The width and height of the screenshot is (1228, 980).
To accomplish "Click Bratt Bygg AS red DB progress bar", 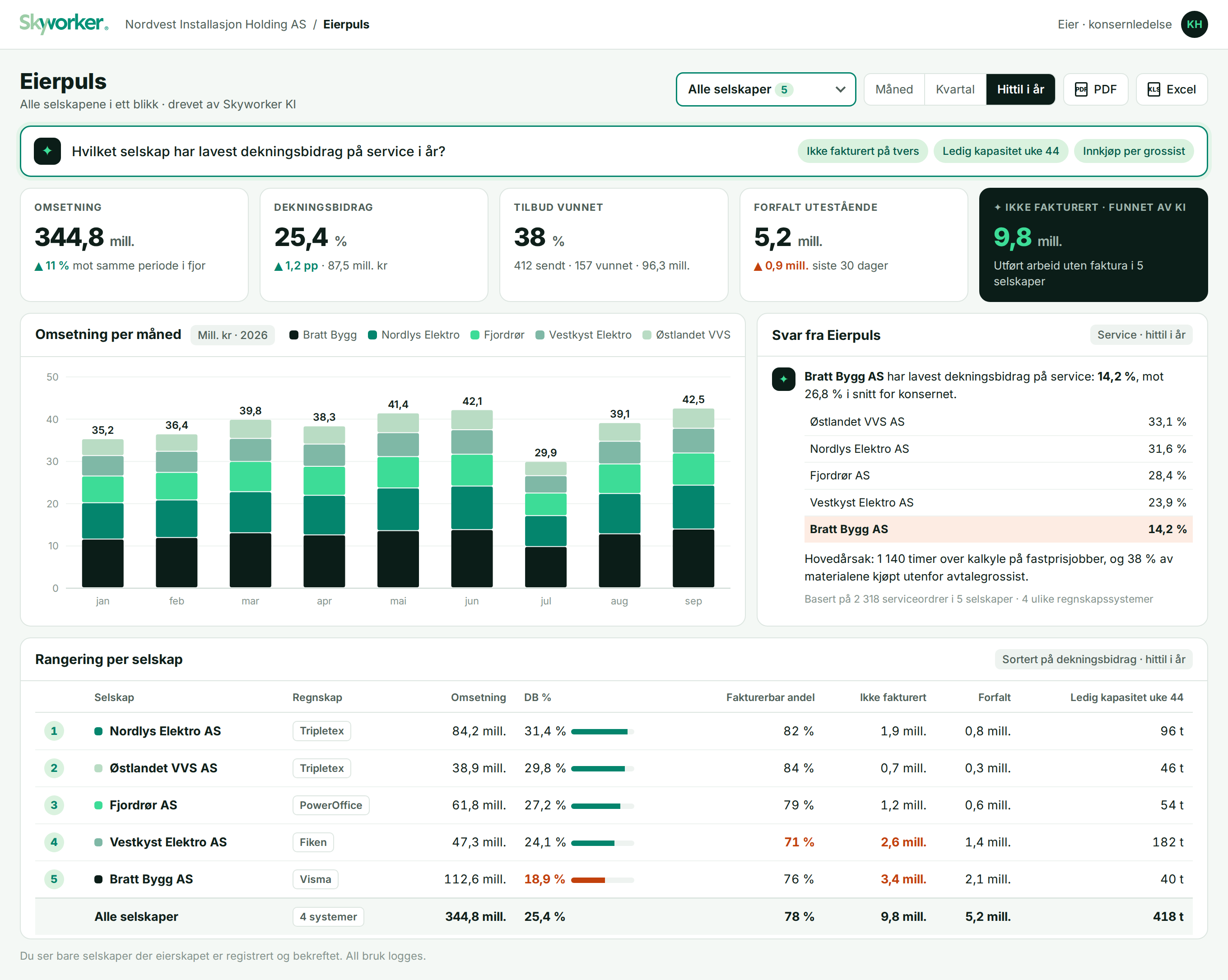I will [x=602, y=880].
